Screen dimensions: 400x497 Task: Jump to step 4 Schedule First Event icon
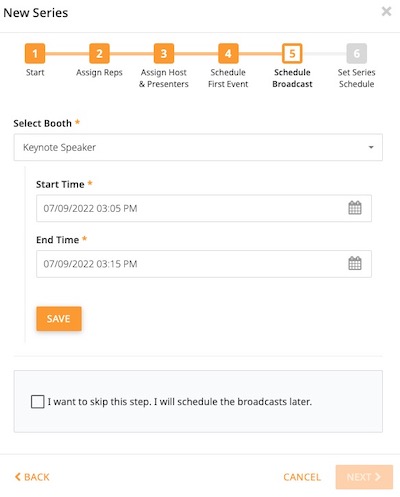coord(228,53)
